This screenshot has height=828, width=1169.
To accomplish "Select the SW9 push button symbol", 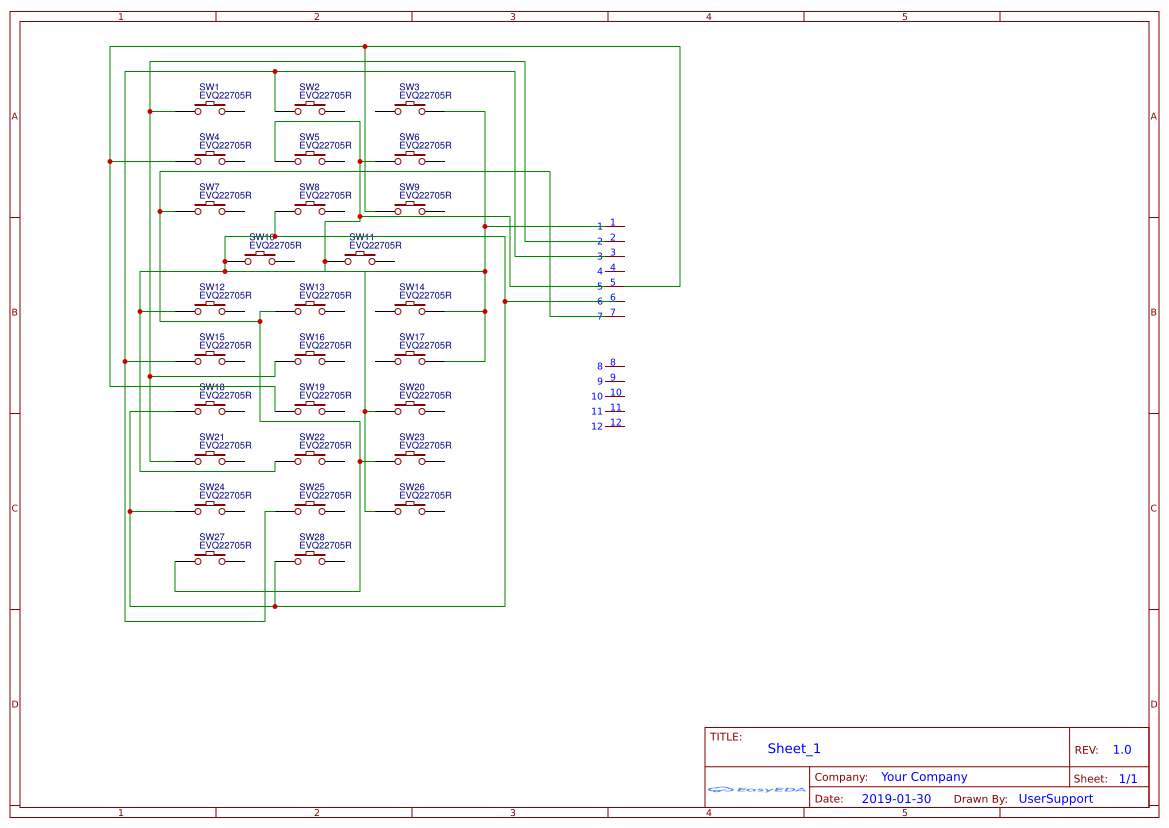I will [x=410, y=210].
